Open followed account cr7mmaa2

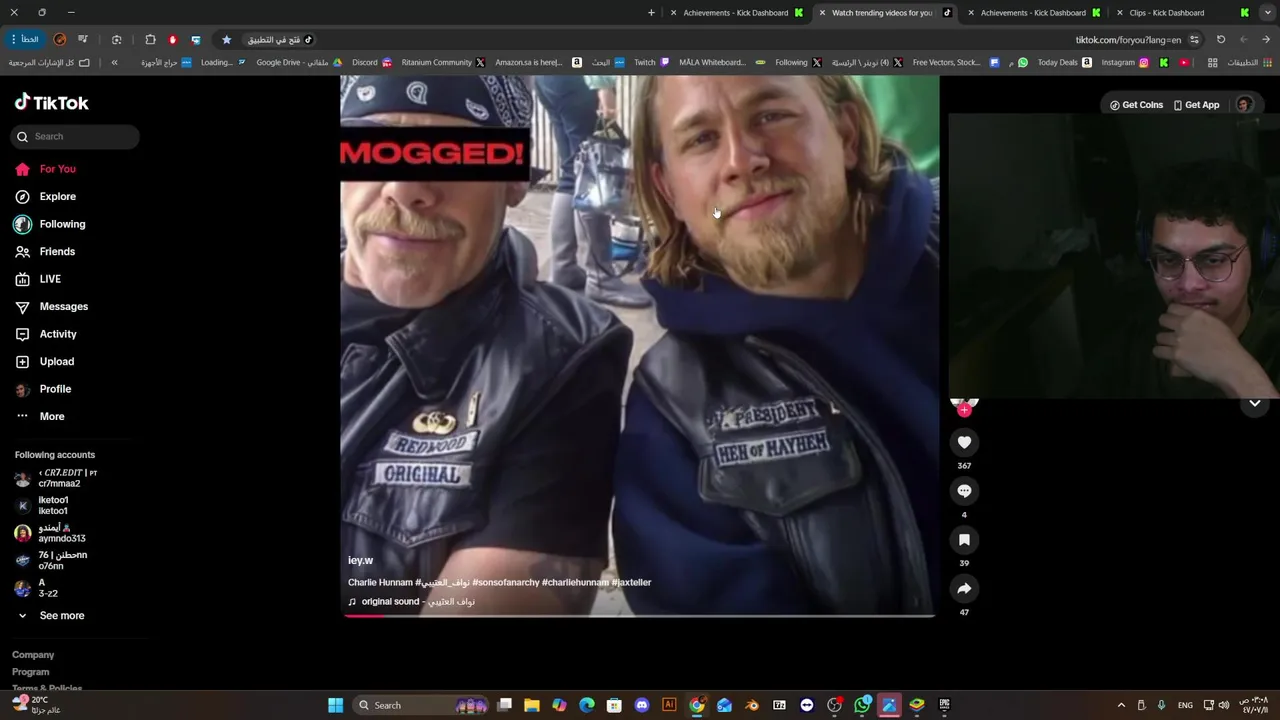56,478
